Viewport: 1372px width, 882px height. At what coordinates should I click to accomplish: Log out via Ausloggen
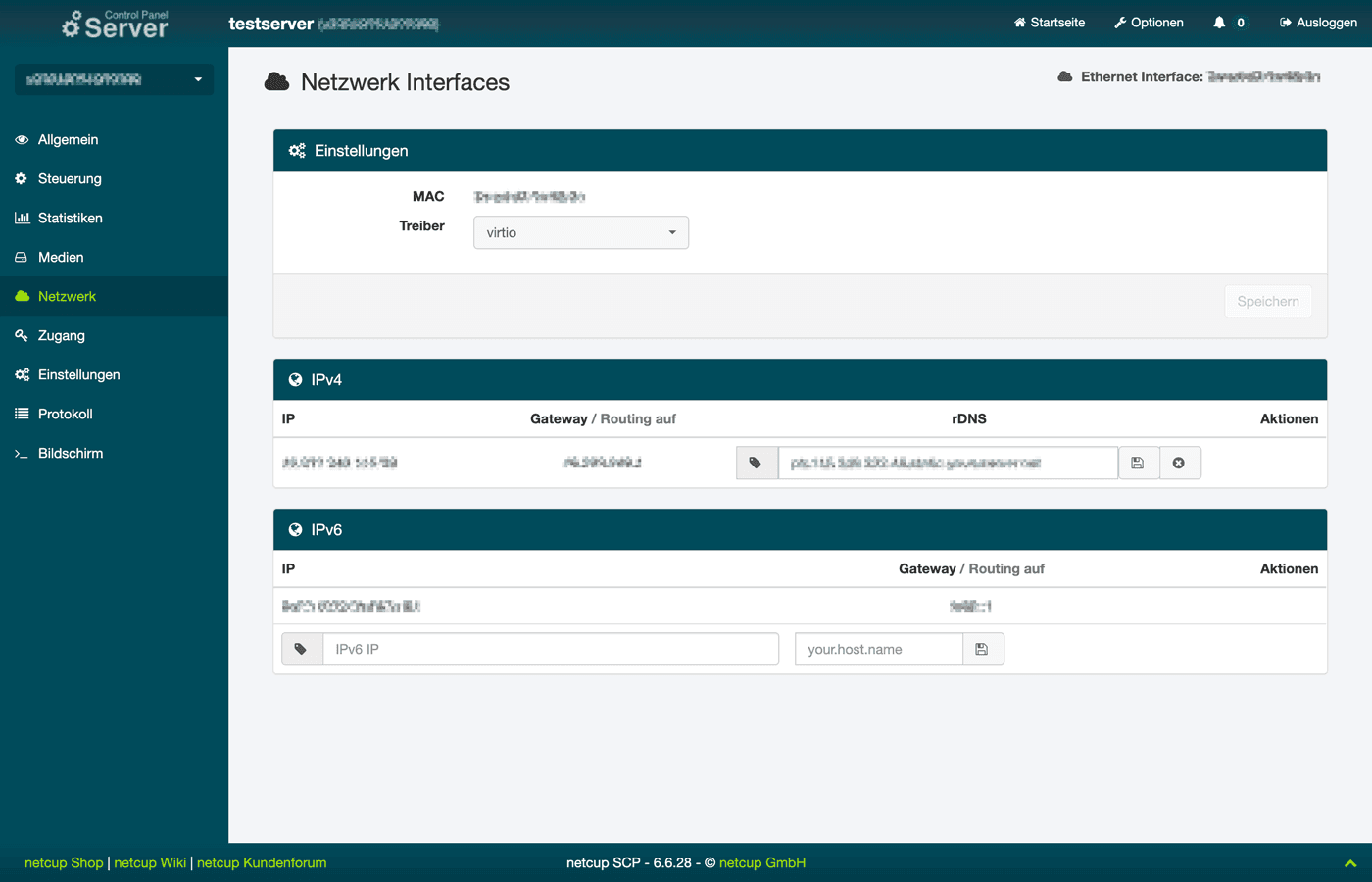[1318, 23]
